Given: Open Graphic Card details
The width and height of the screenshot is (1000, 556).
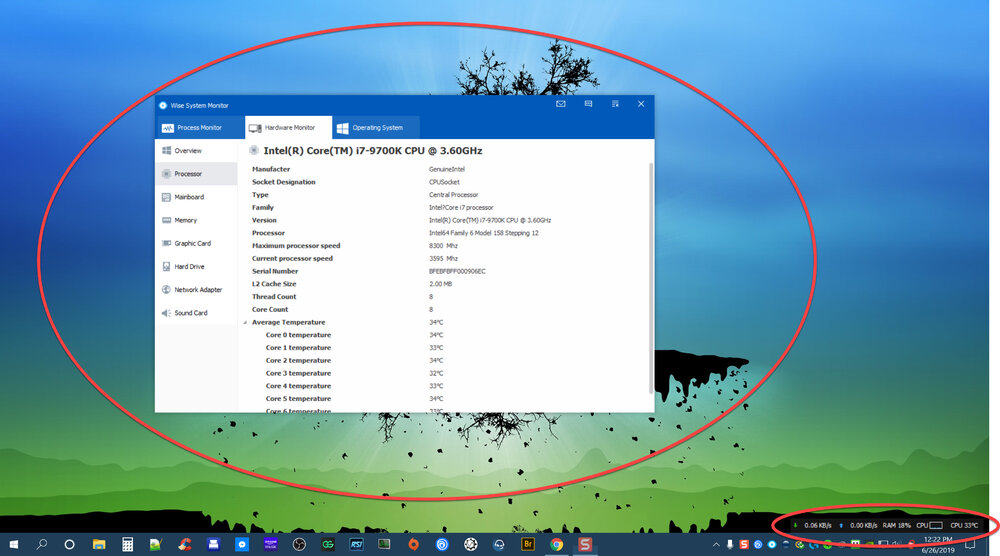Looking at the screenshot, I should (x=196, y=243).
